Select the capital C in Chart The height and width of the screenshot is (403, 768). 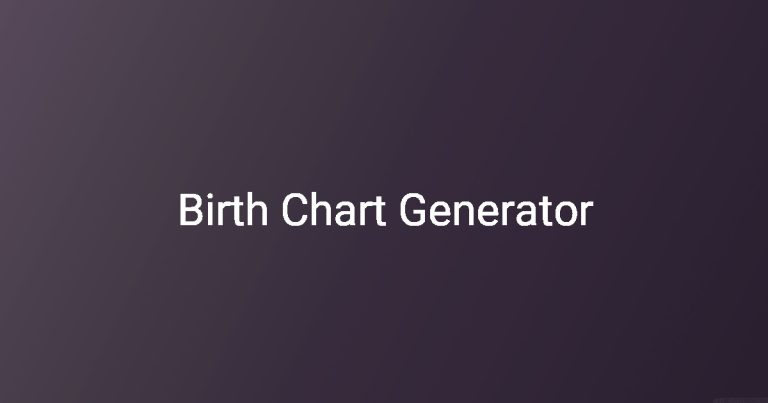(294, 210)
